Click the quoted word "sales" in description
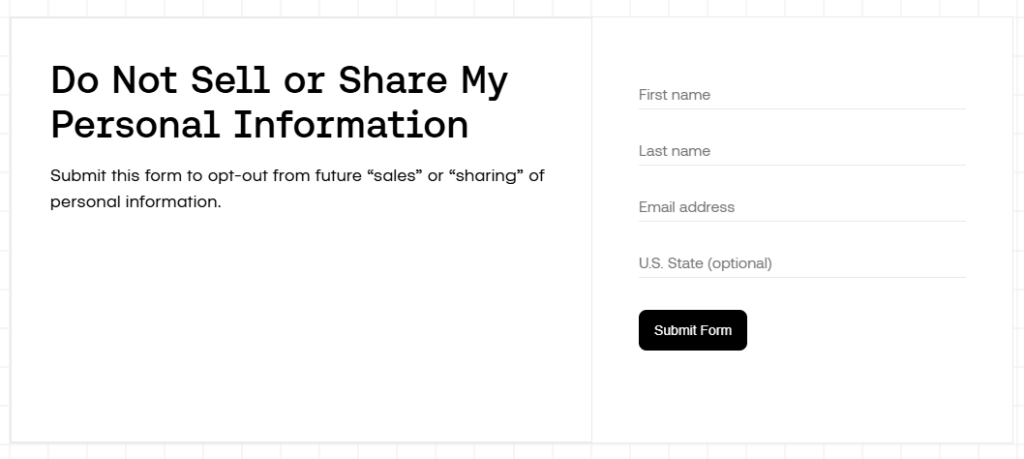This screenshot has height=459, width=1024. click(395, 176)
